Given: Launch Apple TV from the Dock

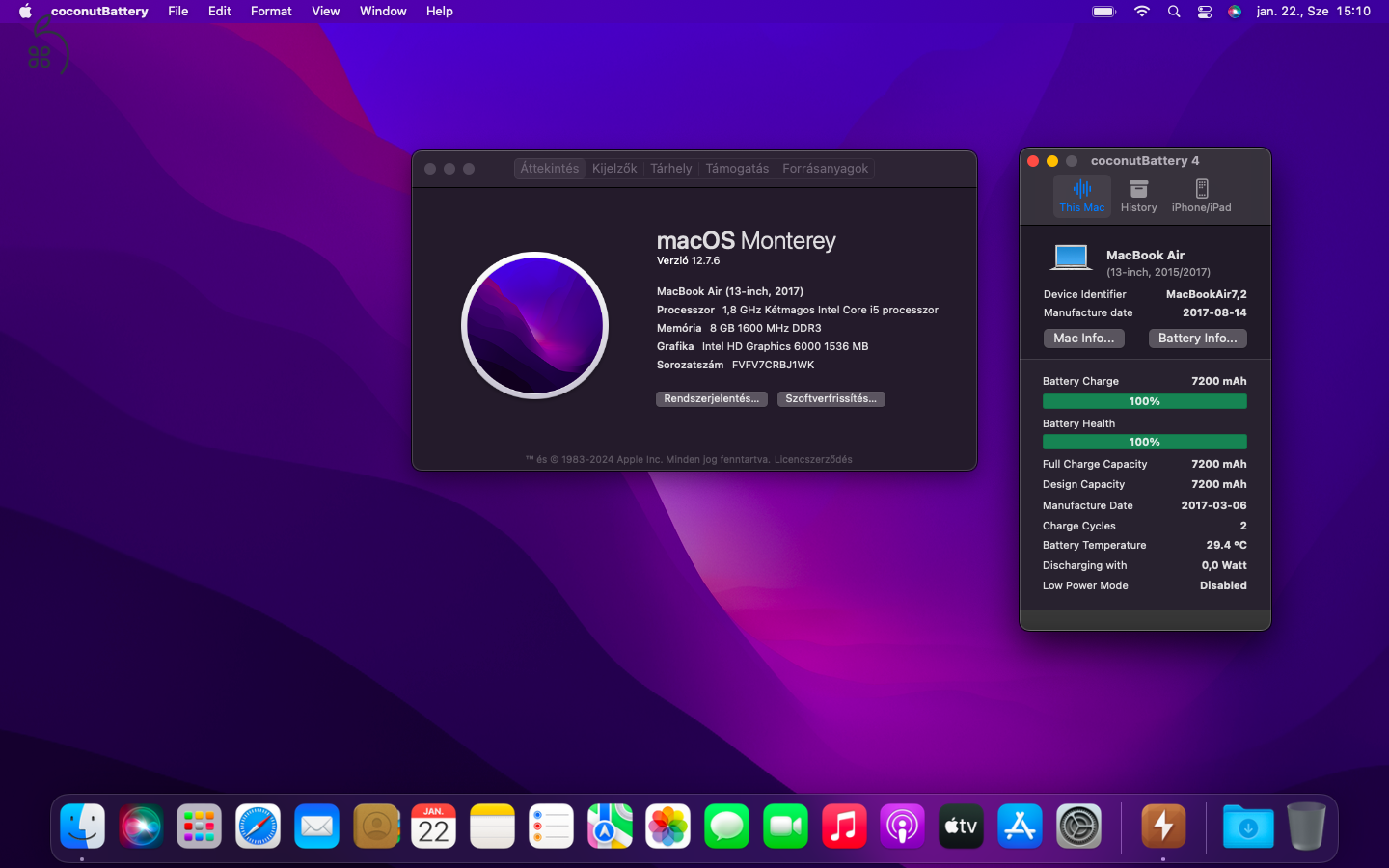Looking at the screenshot, I should point(962,827).
